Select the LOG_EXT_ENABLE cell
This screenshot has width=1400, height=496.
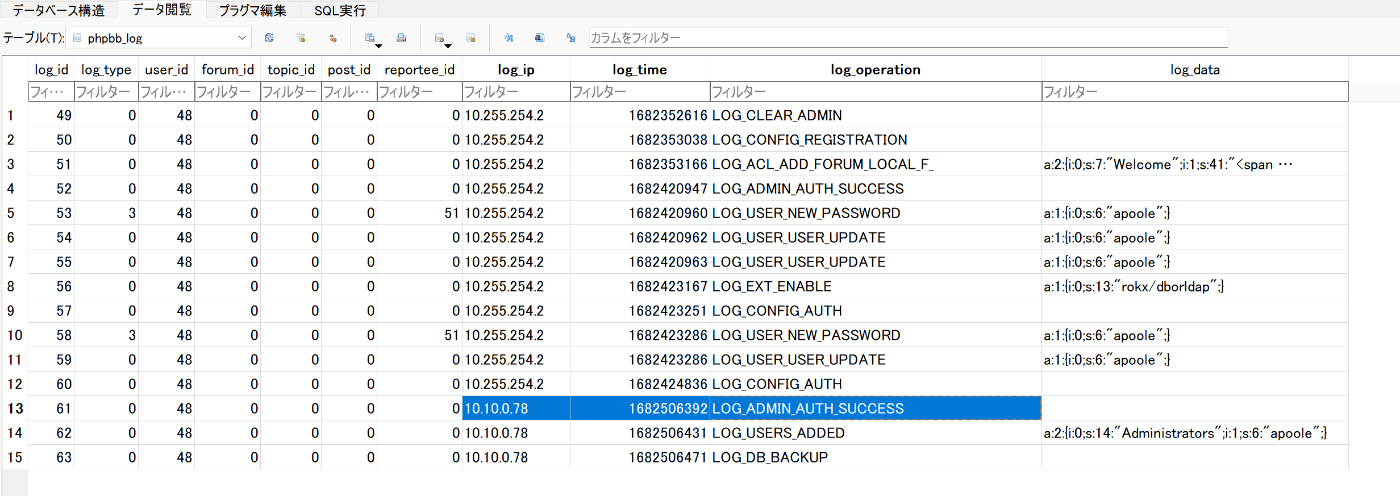(876, 286)
